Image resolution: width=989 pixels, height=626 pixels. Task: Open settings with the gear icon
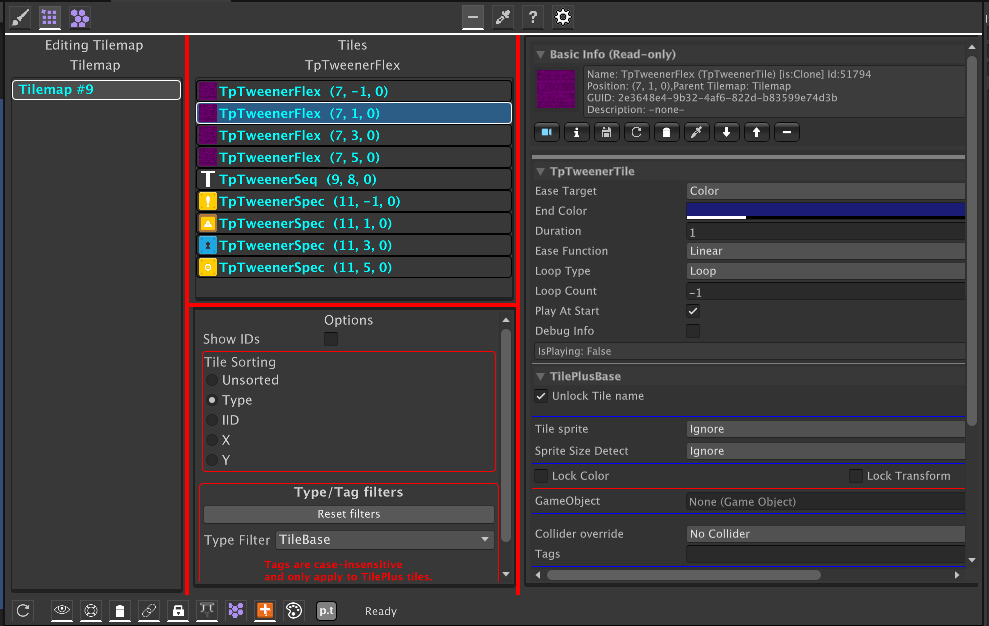point(563,17)
